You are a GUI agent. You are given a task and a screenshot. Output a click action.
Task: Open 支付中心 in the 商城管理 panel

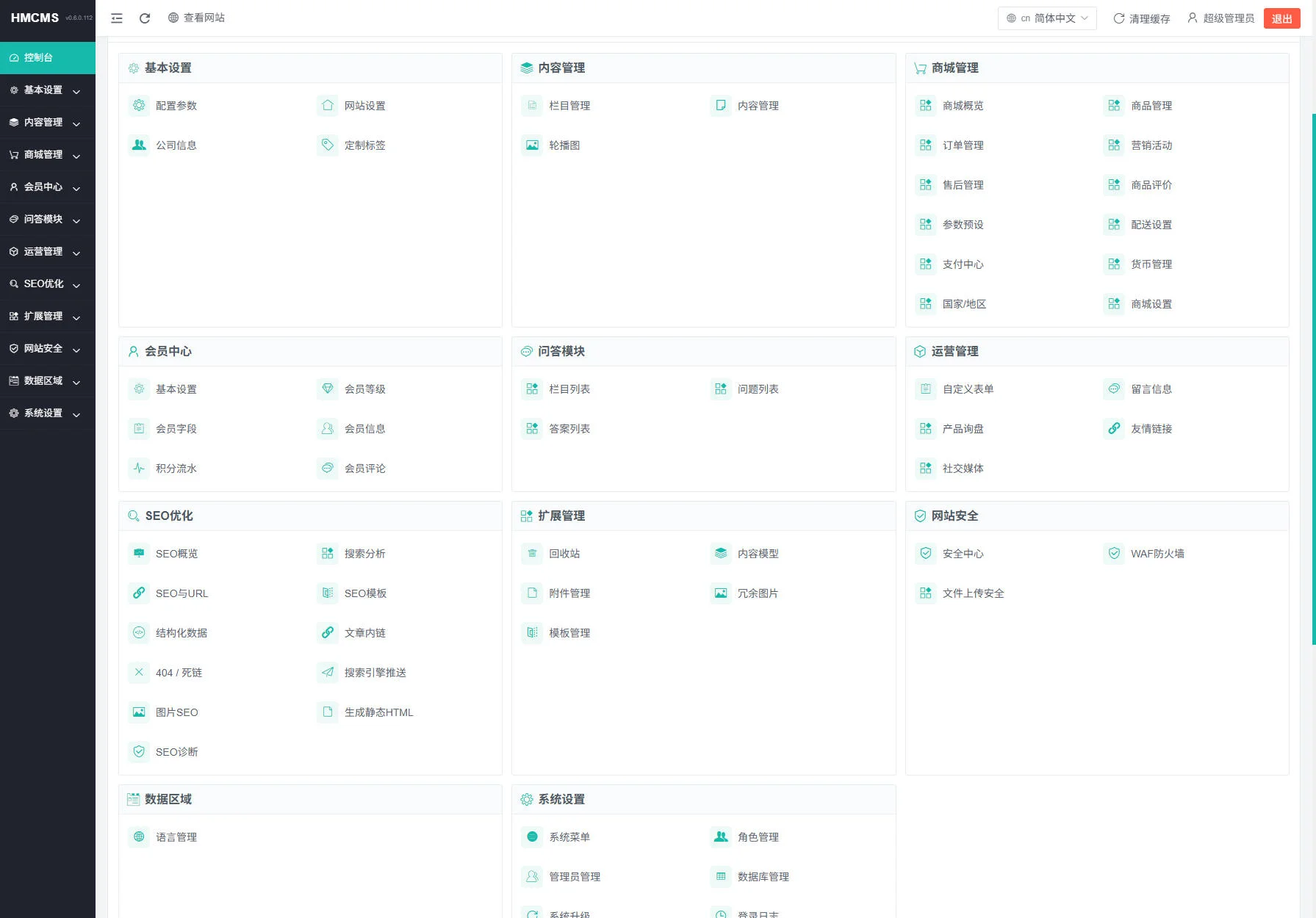pos(963,264)
